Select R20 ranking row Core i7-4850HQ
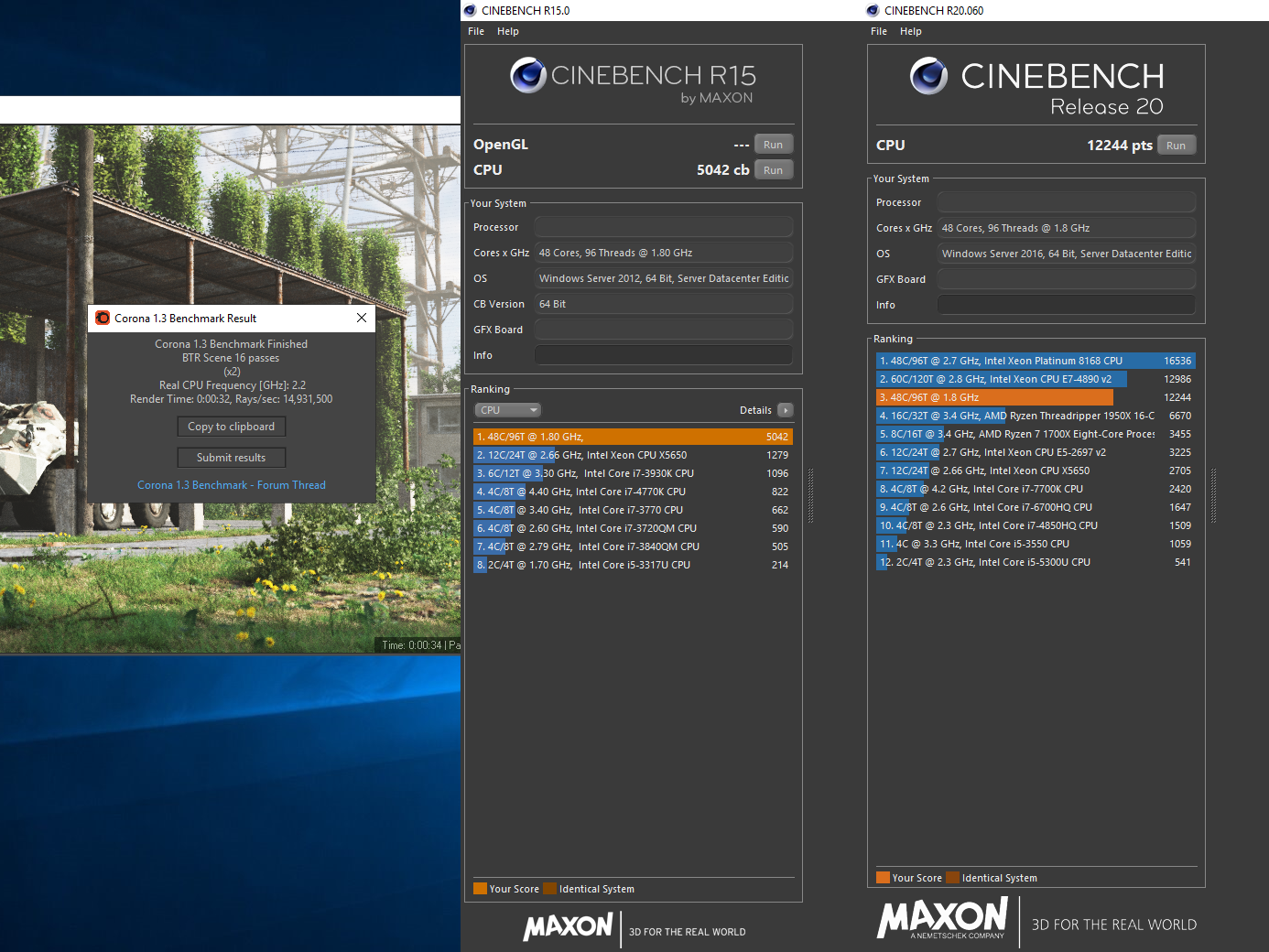The height and width of the screenshot is (952, 1269). (1036, 525)
